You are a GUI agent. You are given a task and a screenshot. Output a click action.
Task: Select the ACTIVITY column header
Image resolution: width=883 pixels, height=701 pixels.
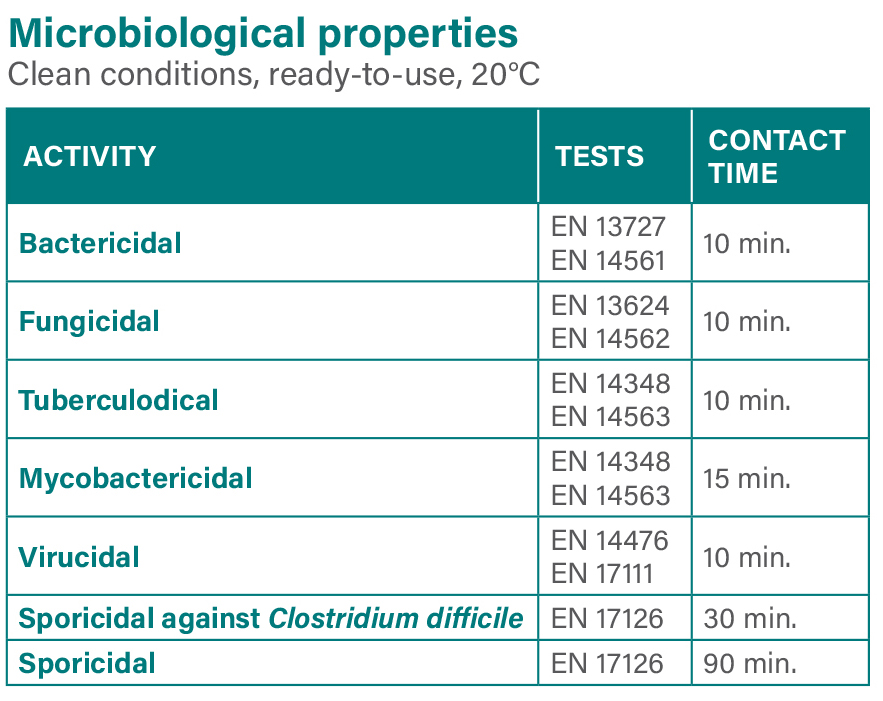pyautogui.click(x=90, y=157)
